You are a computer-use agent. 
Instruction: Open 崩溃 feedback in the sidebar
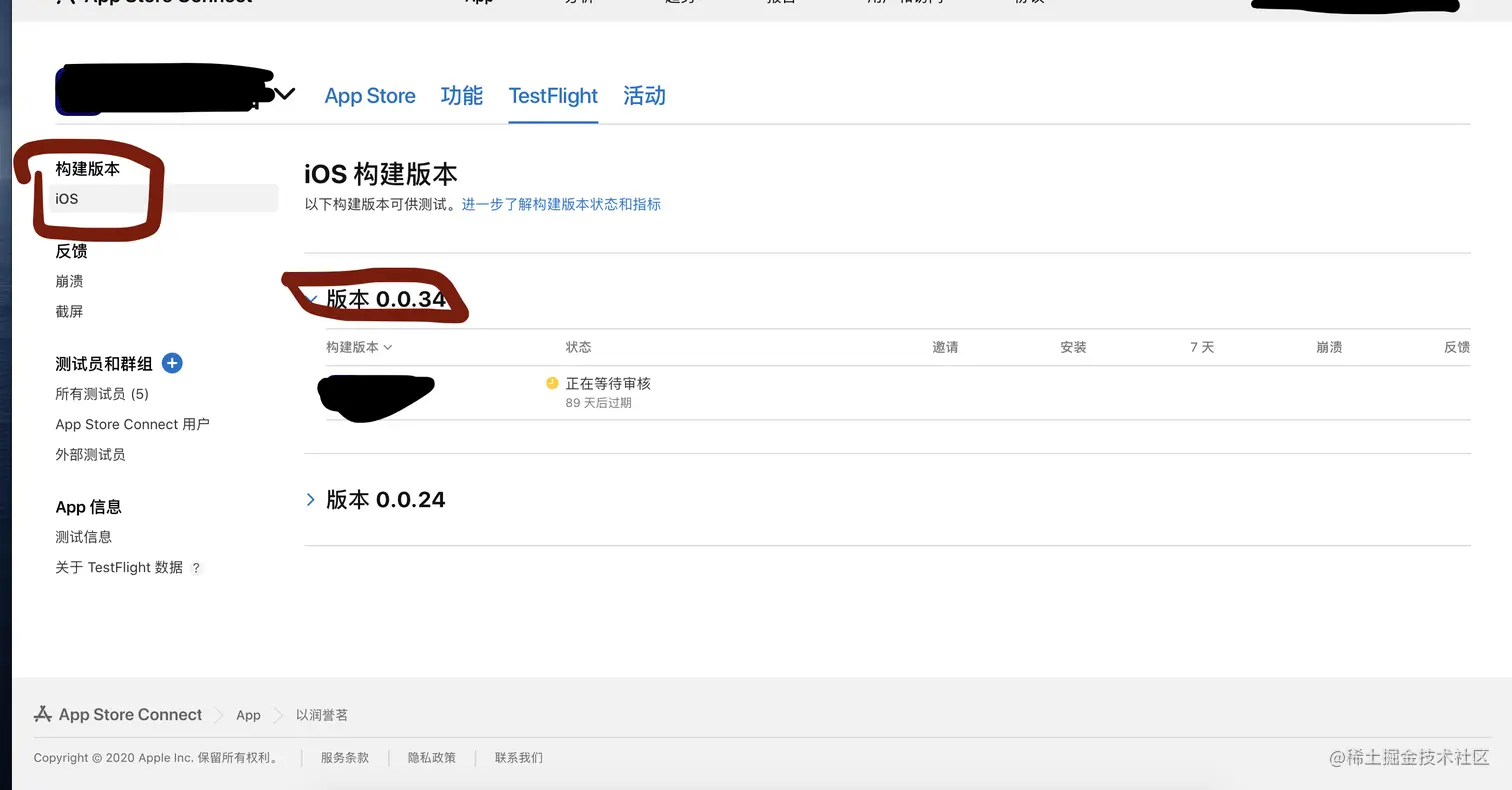pos(69,281)
